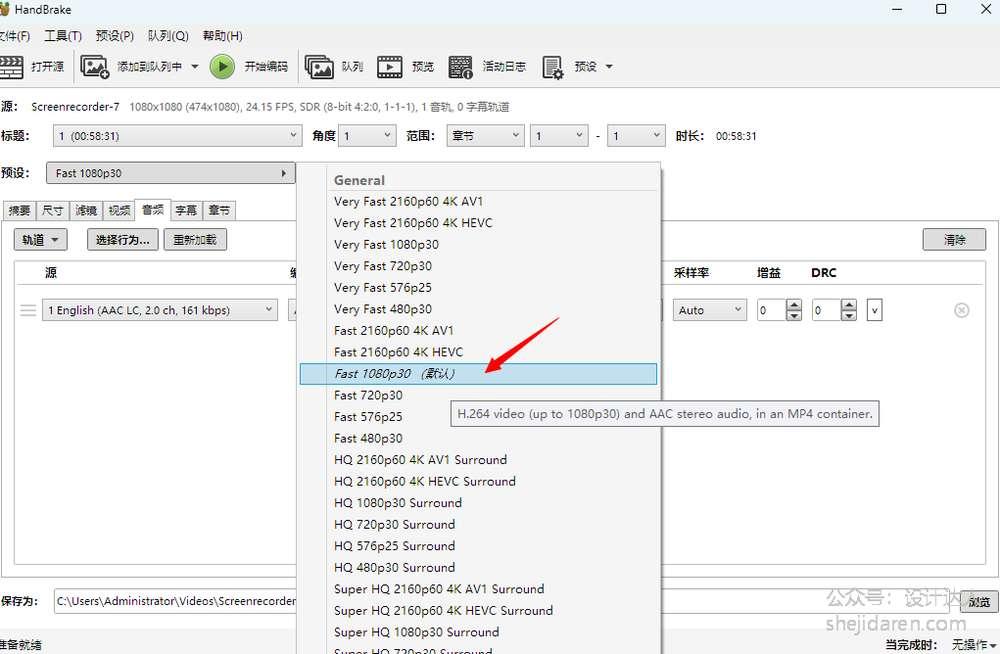Screen dimensions: 1000x654
Task: Select the Very Fast 1080p30 preset
Action: [x=478, y=245]
